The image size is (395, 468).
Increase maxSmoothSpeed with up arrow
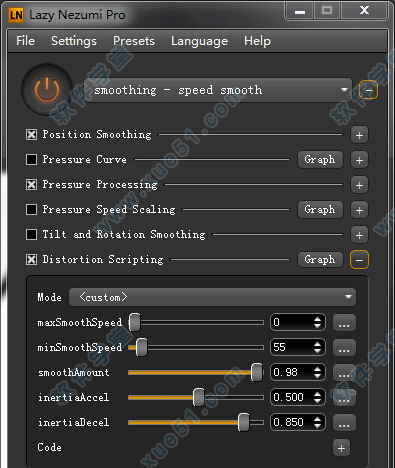coord(318,319)
